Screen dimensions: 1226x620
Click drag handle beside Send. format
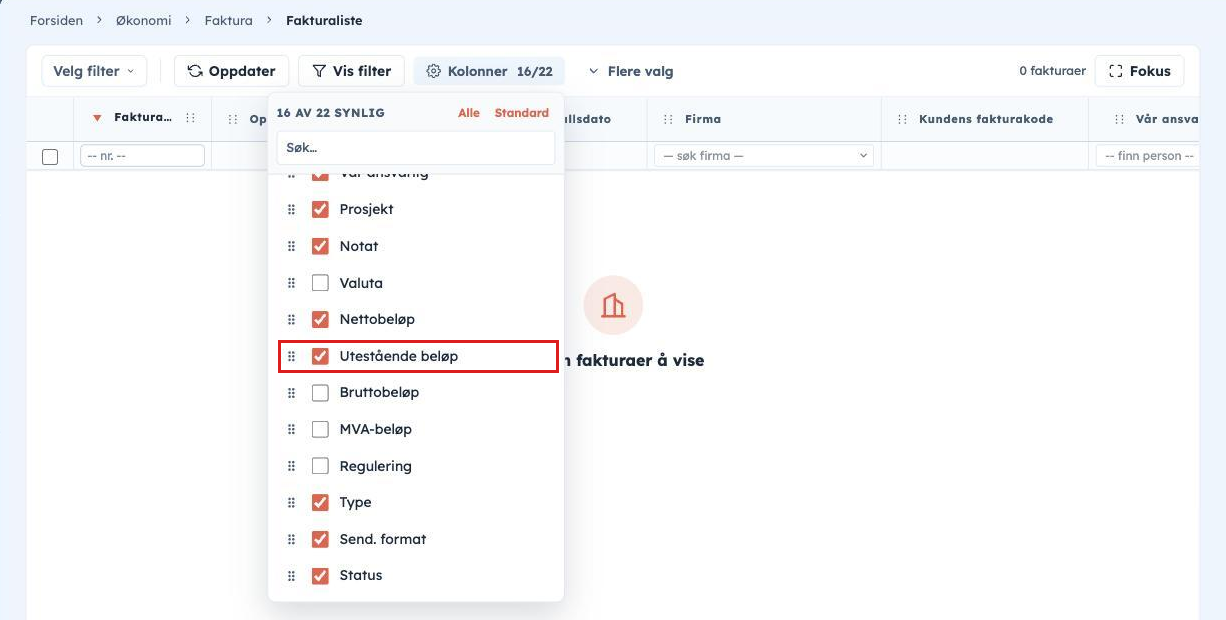[292, 539]
